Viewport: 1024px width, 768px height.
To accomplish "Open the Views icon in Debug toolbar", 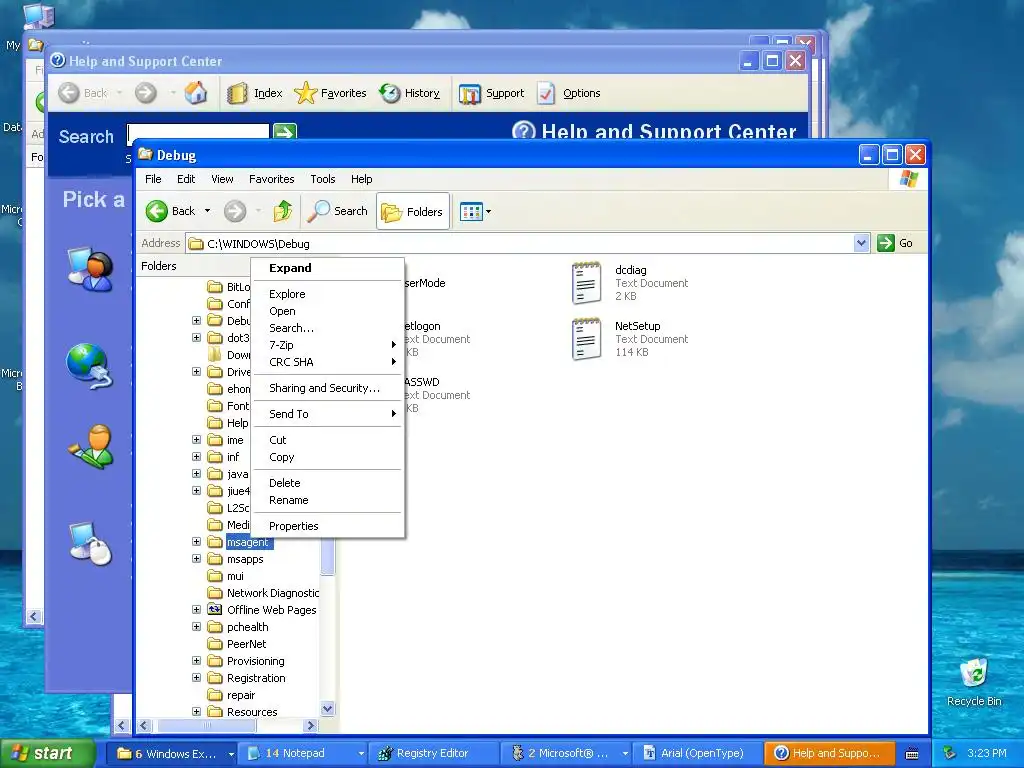I will click(471, 212).
